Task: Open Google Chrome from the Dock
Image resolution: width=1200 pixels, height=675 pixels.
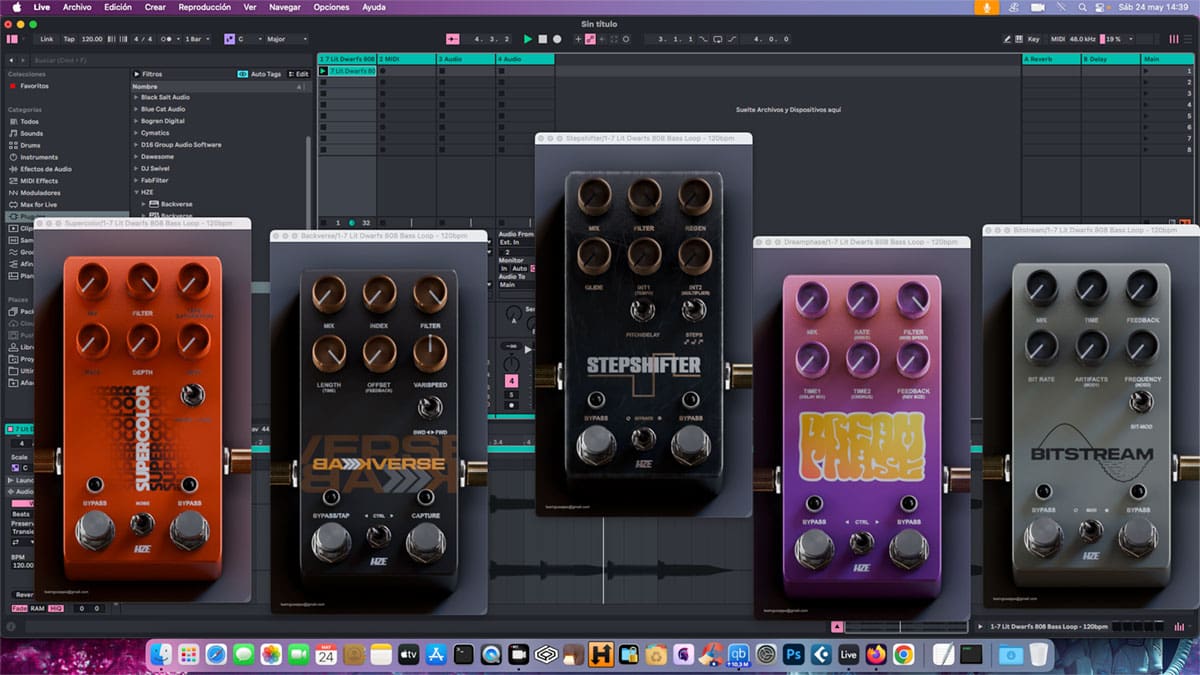Action: 903,654
